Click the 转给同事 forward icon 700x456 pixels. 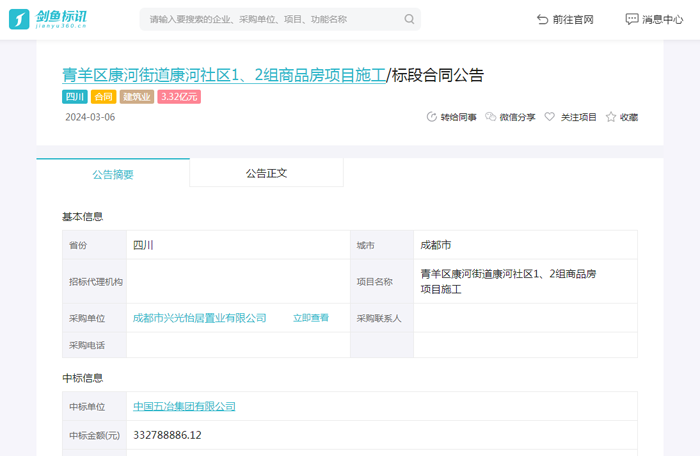[432, 117]
